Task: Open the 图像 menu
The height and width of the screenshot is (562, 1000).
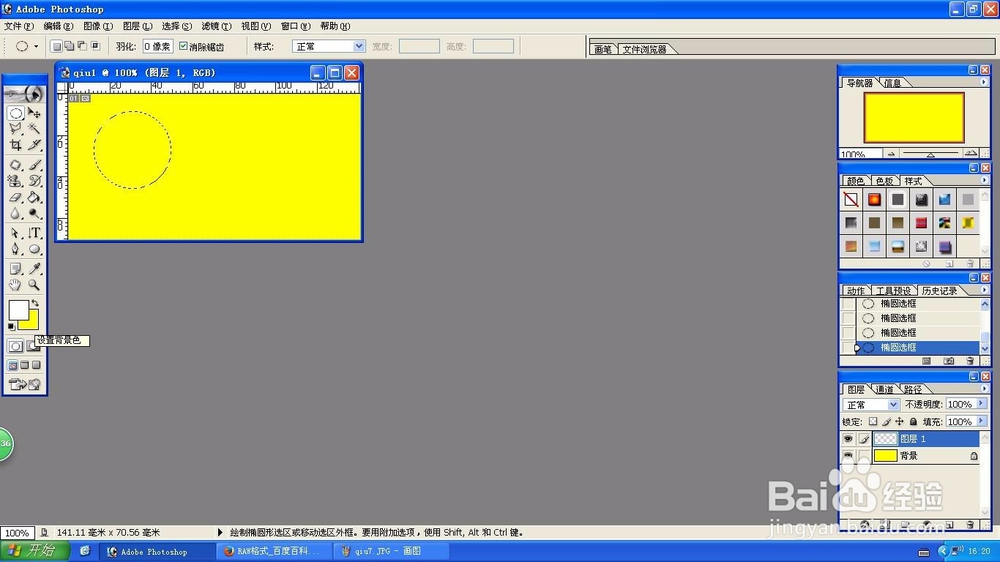Action: tap(98, 26)
